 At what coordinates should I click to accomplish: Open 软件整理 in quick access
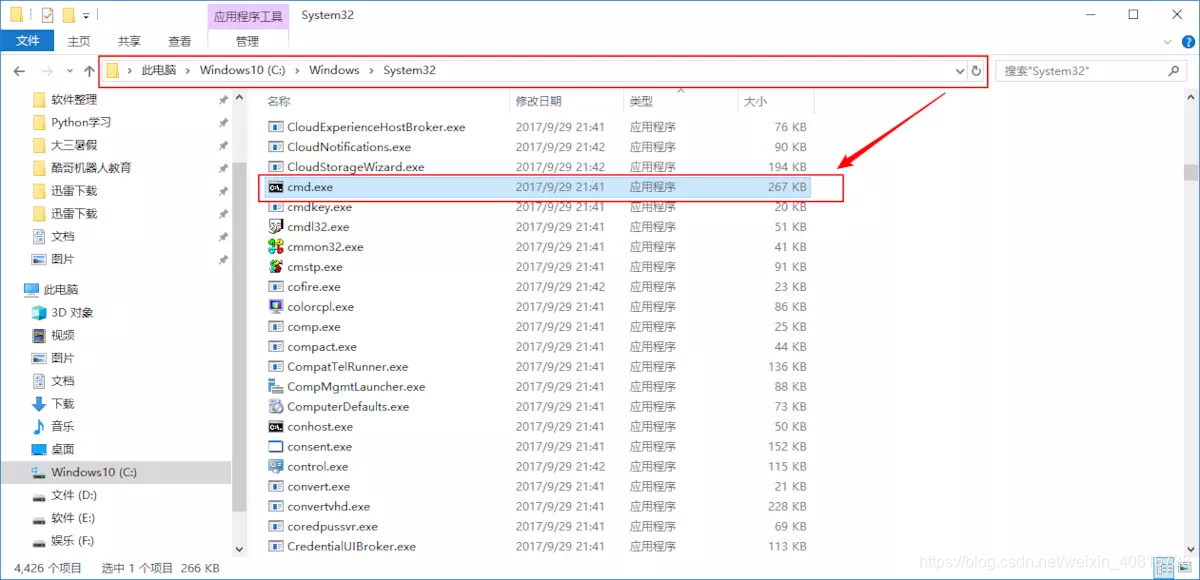tap(74, 99)
